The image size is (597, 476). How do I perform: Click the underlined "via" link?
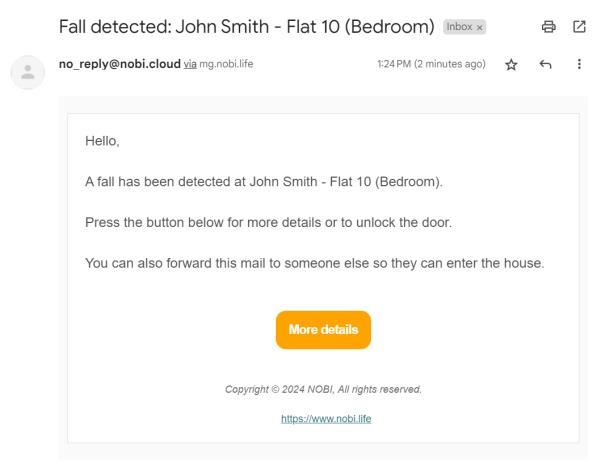[x=190, y=64]
